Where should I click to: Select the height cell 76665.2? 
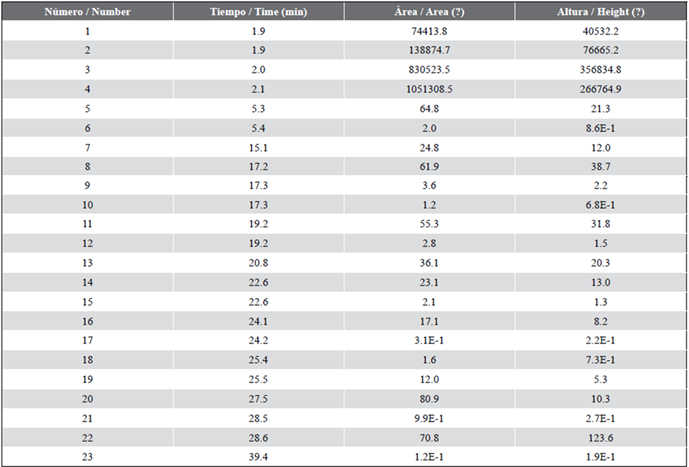pyautogui.click(x=600, y=50)
